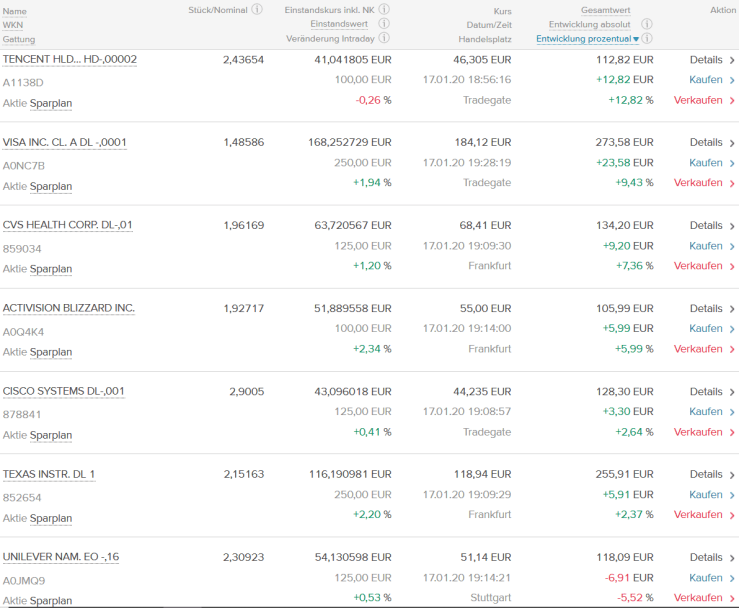Click info icon next to Entwicklung prozentual
739x608 pixels.
(647, 39)
